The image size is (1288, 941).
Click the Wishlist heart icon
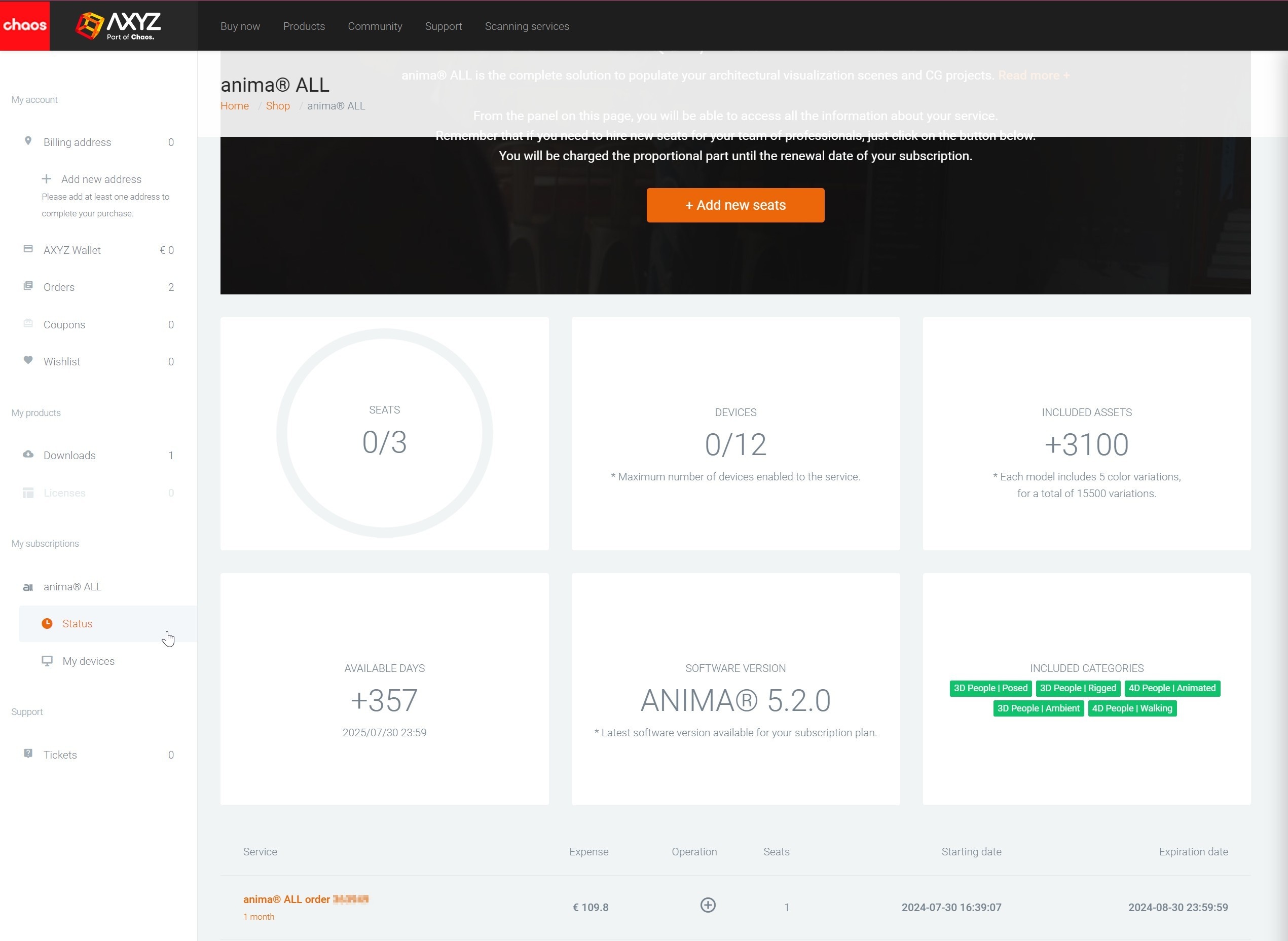28,360
